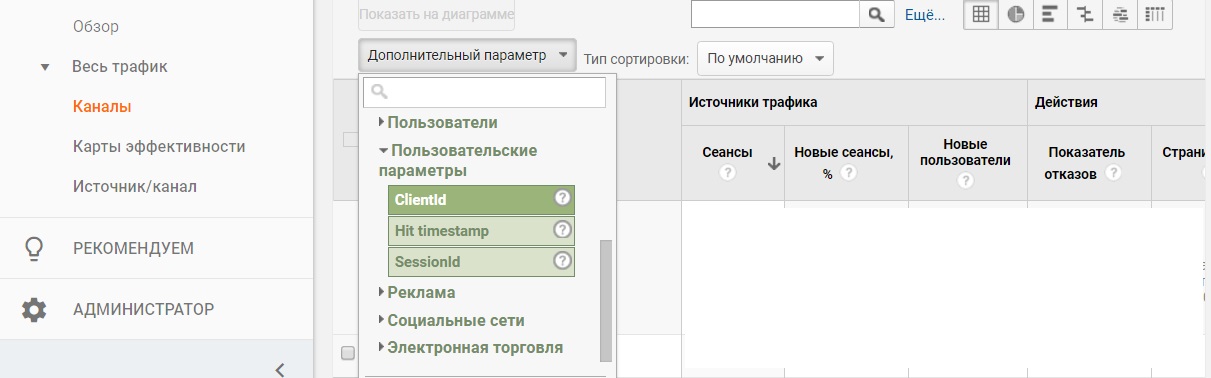
Task: Click the Действия group header
Action: coord(1066,102)
